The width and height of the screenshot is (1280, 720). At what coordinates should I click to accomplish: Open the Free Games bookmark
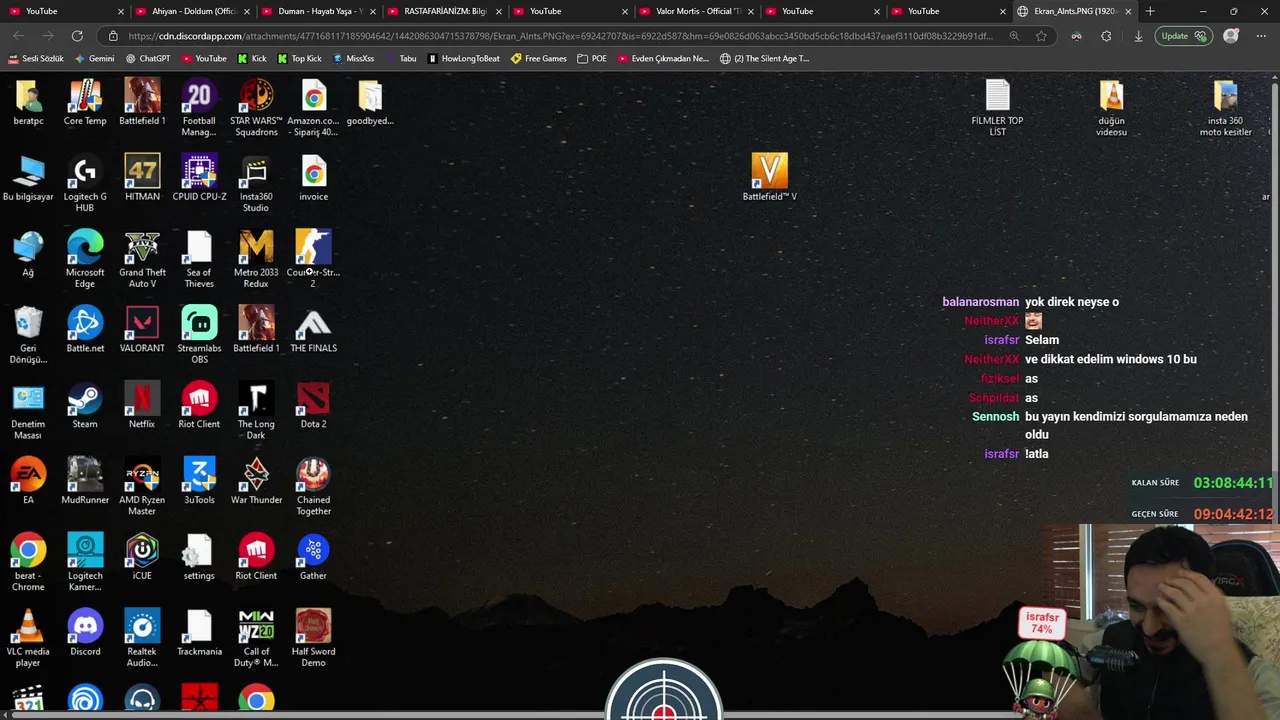pos(538,59)
